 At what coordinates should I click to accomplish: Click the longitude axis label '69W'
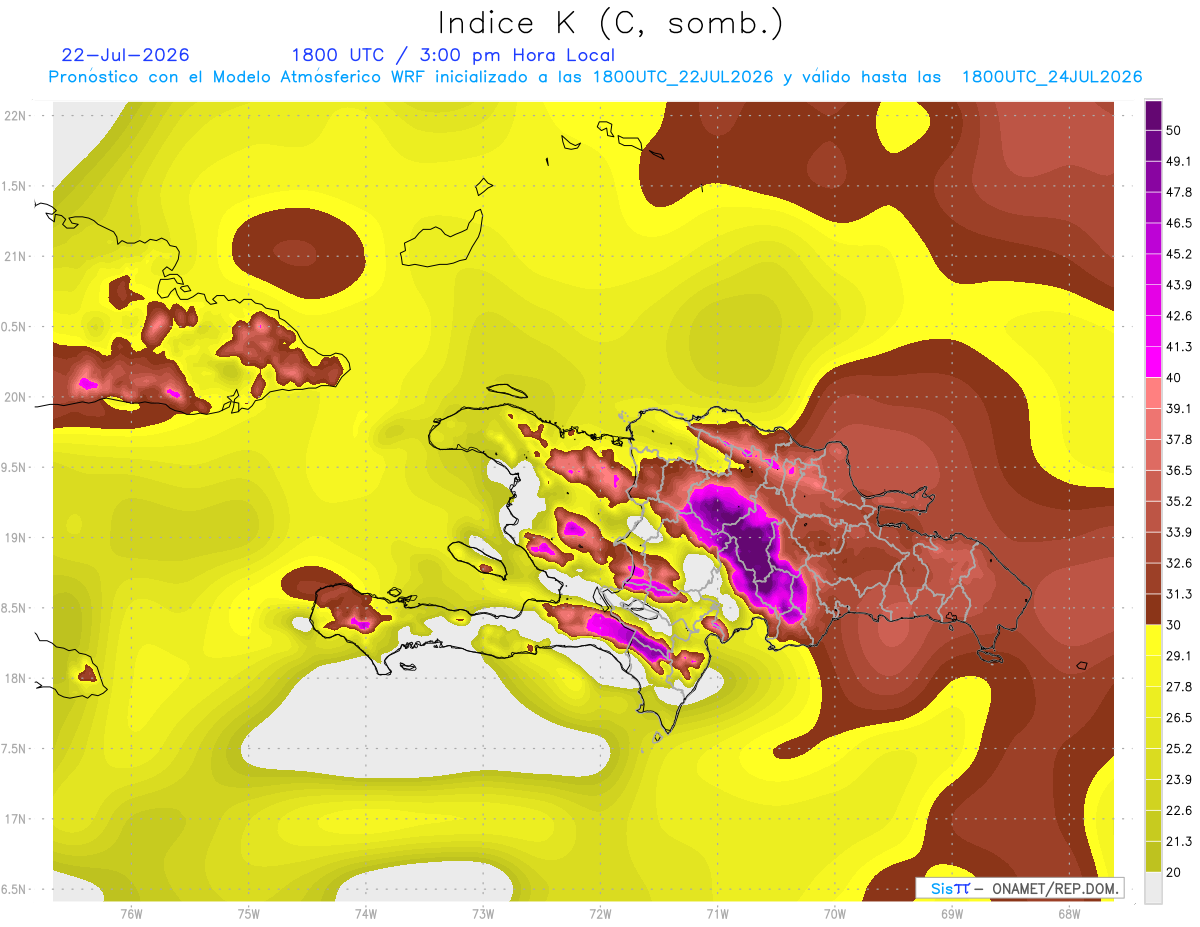click(x=952, y=913)
